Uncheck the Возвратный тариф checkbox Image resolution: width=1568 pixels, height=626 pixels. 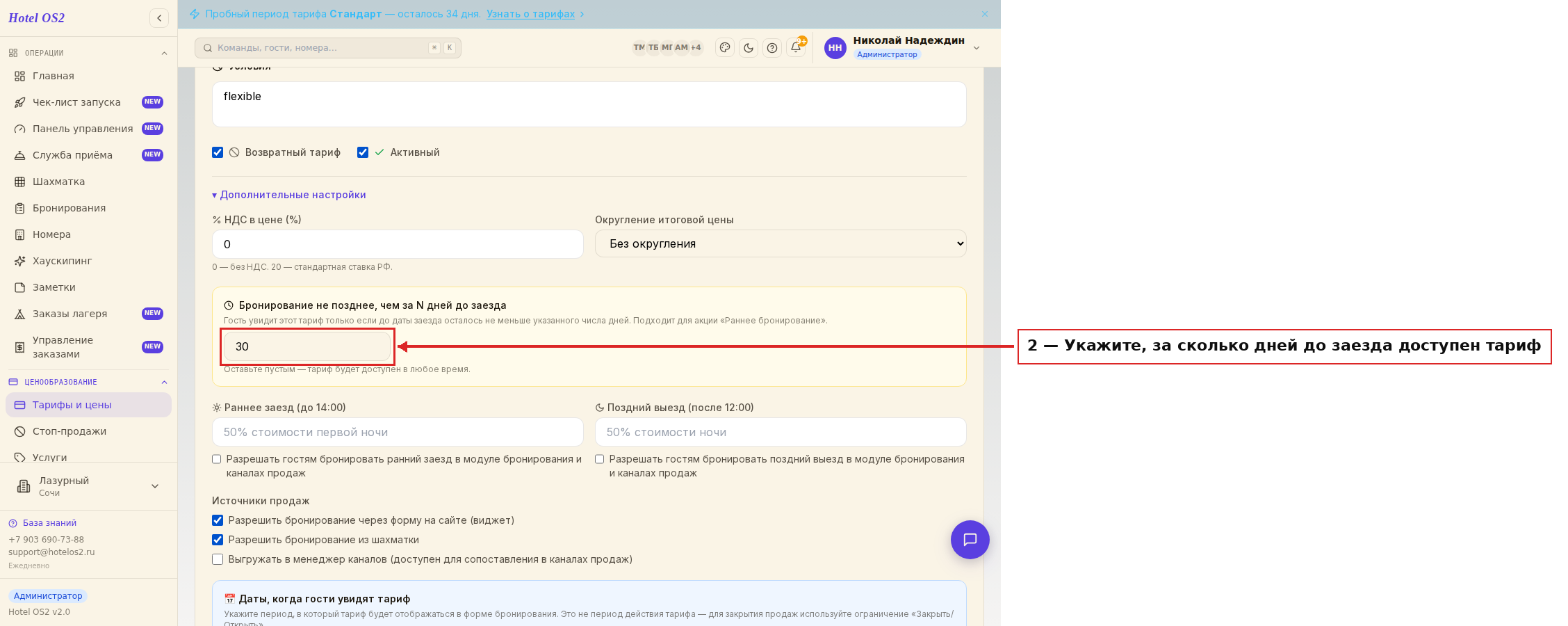click(x=218, y=152)
